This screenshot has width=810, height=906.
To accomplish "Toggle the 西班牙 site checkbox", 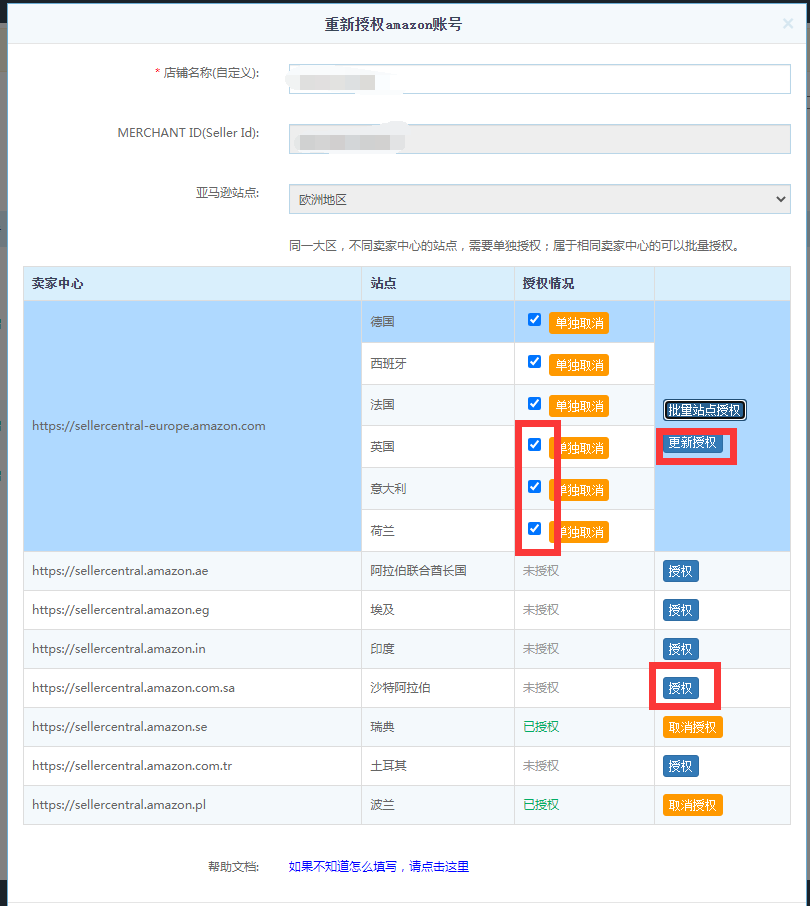I will coord(534,362).
